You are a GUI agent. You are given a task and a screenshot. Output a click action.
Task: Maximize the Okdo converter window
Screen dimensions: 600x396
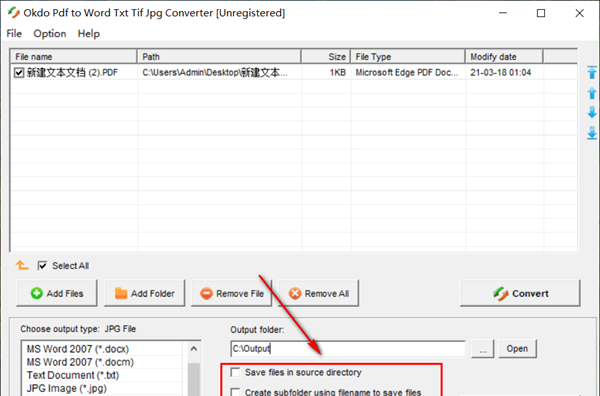(x=541, y=13)
